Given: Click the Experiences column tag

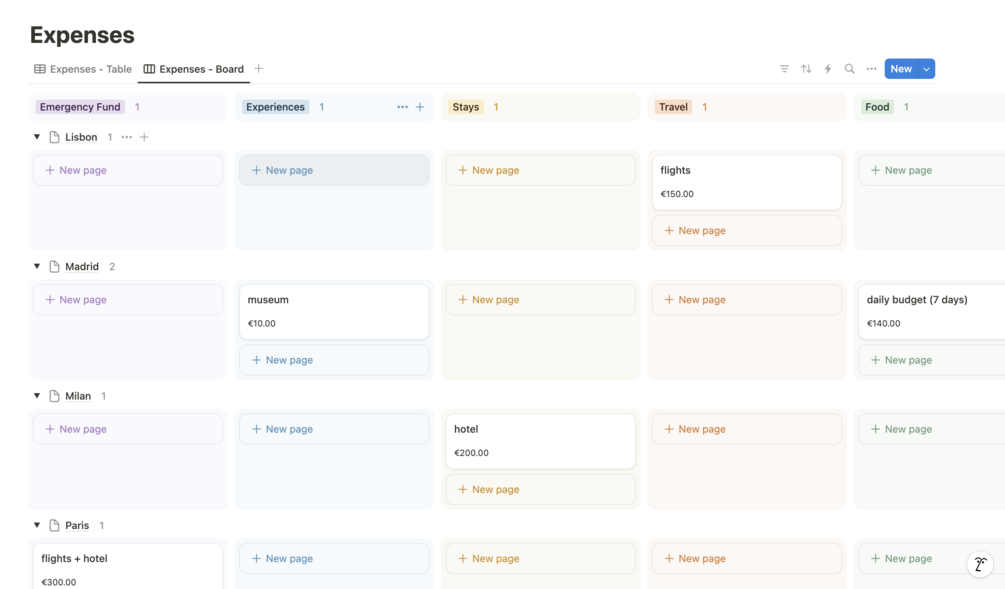Looking at the screenshot, I should click(276, 107).
